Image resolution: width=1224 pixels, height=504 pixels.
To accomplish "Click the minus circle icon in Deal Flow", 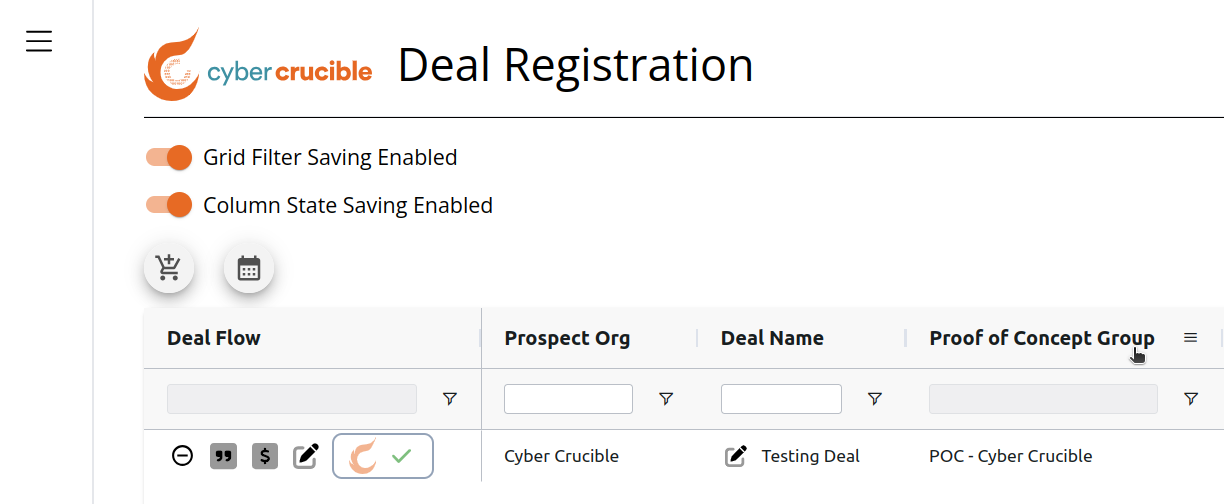I will [182, 456].
